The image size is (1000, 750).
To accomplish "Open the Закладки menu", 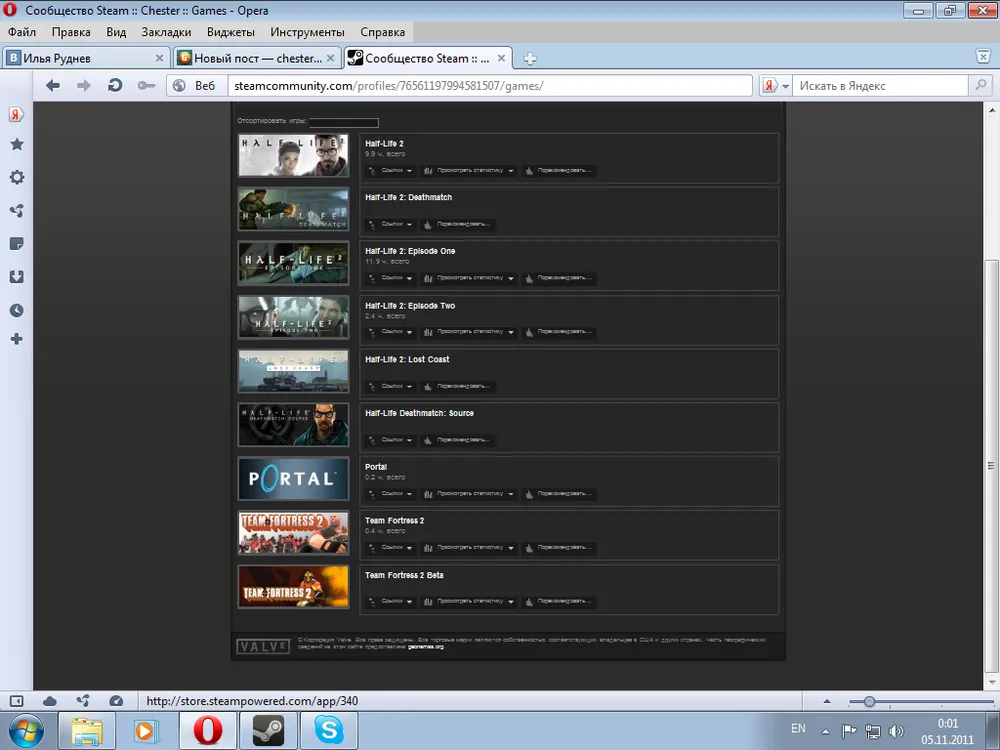I will (166, 32).
